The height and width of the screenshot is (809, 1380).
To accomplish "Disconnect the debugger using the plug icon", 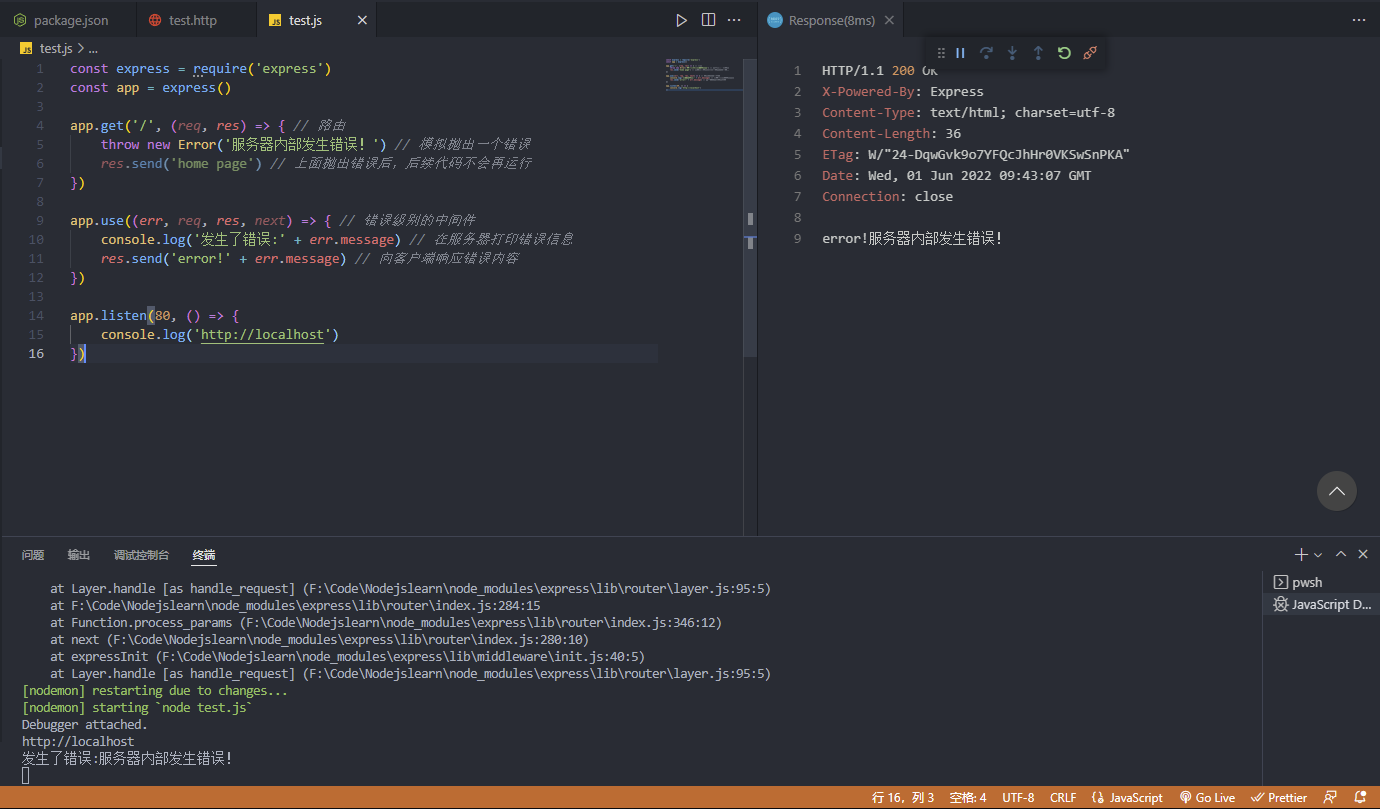I will (x=1090, y=53).
